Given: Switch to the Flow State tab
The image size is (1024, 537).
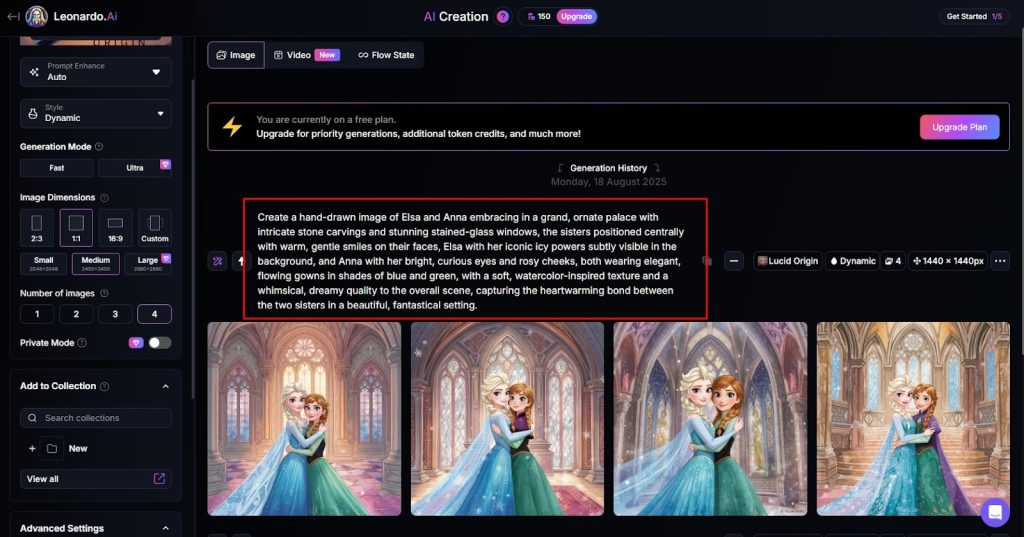Looking at the screenshot, I should pos(386,56).
